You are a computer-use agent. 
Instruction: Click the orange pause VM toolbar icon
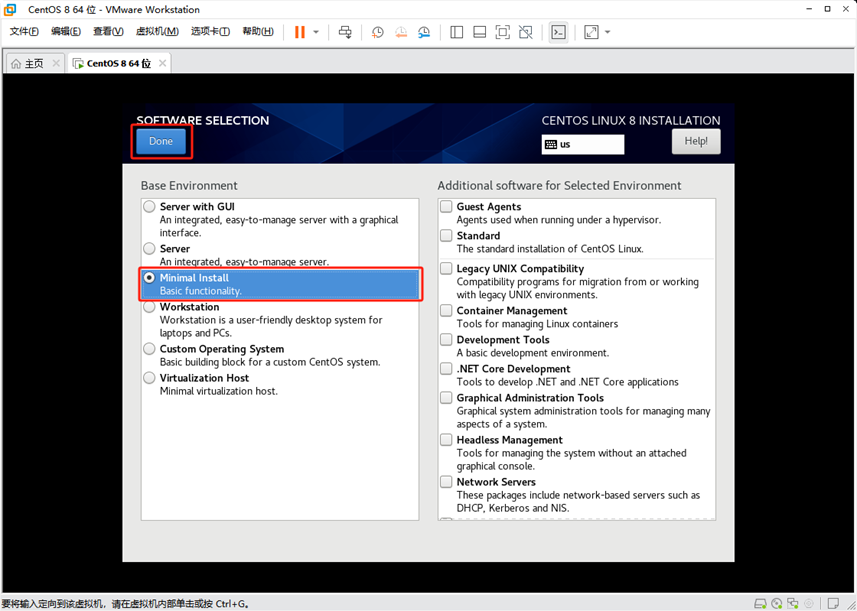300,32
